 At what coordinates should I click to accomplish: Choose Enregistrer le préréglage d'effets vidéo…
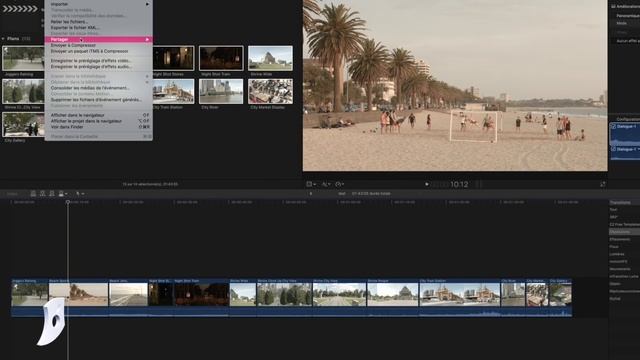pos(98,60)
